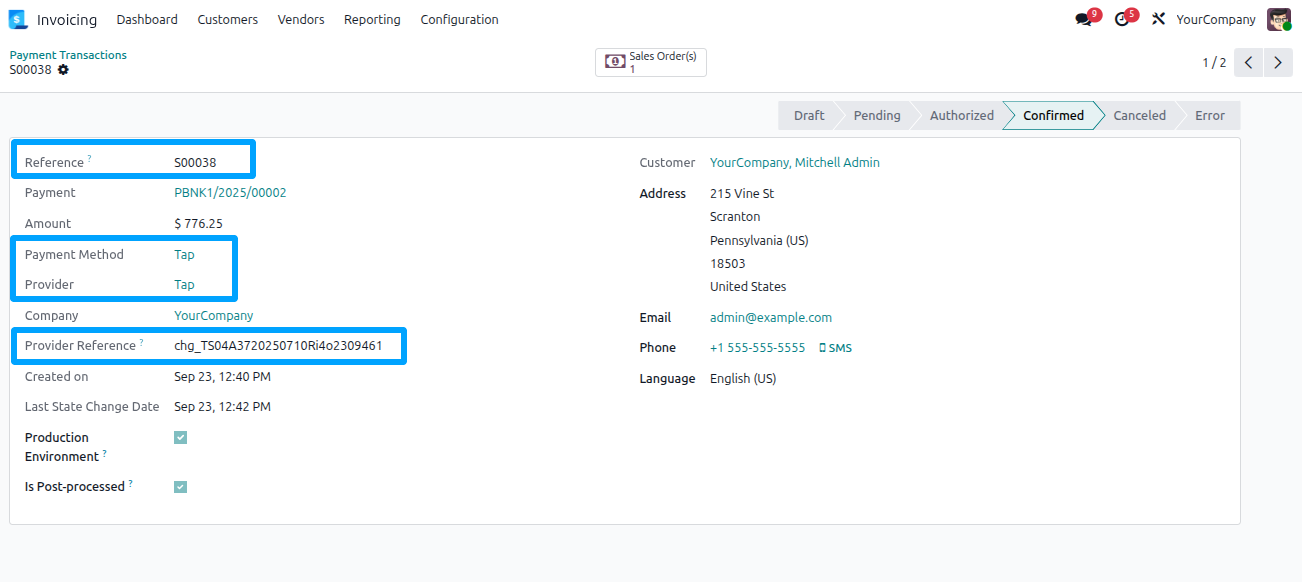
Task: Open the user avatar menu
Action: point(1280,19)
